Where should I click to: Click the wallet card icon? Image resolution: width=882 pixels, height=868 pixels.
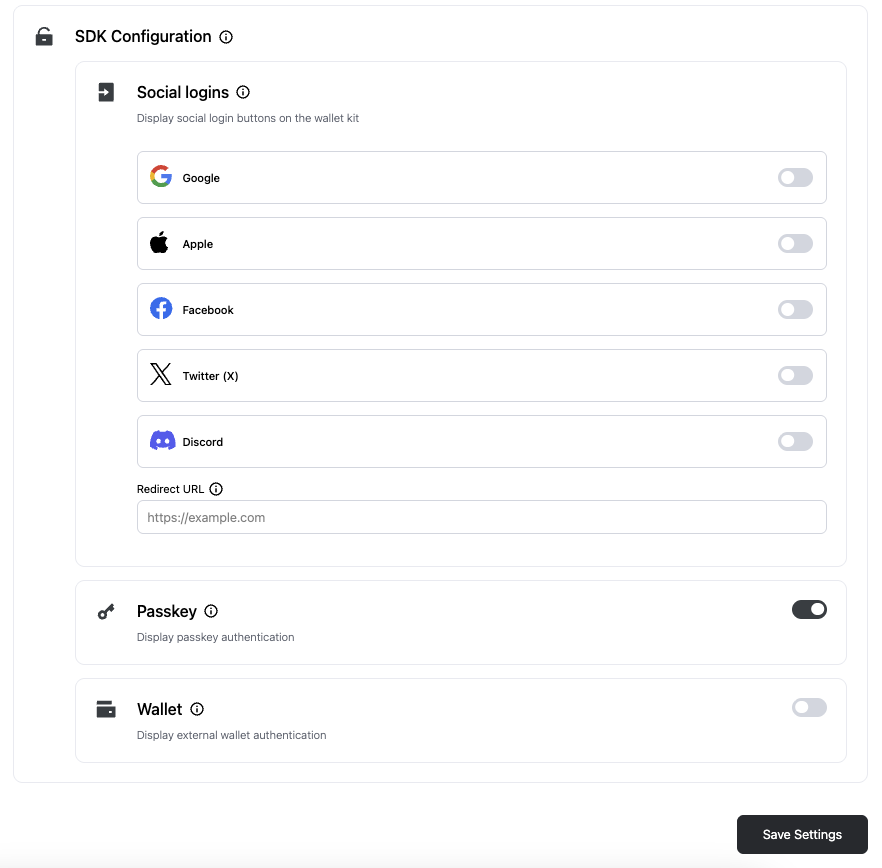105,709
